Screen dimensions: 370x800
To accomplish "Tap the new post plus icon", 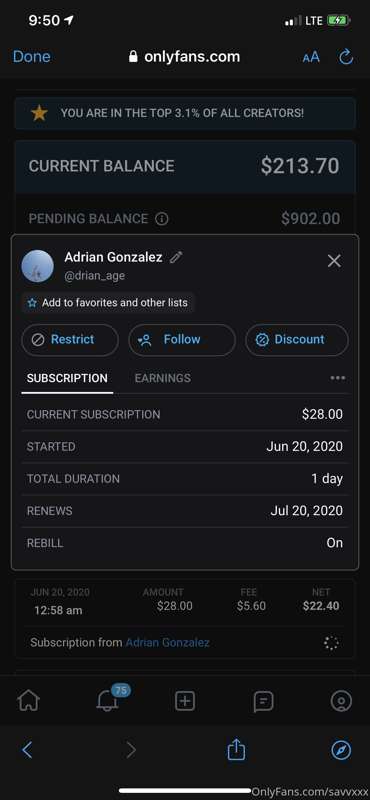I will pyautogui.click(x=185, y=701).
